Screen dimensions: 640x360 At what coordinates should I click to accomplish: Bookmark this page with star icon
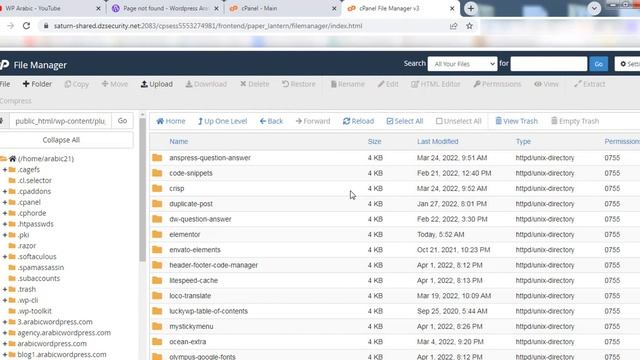click(x=469, y=26)
